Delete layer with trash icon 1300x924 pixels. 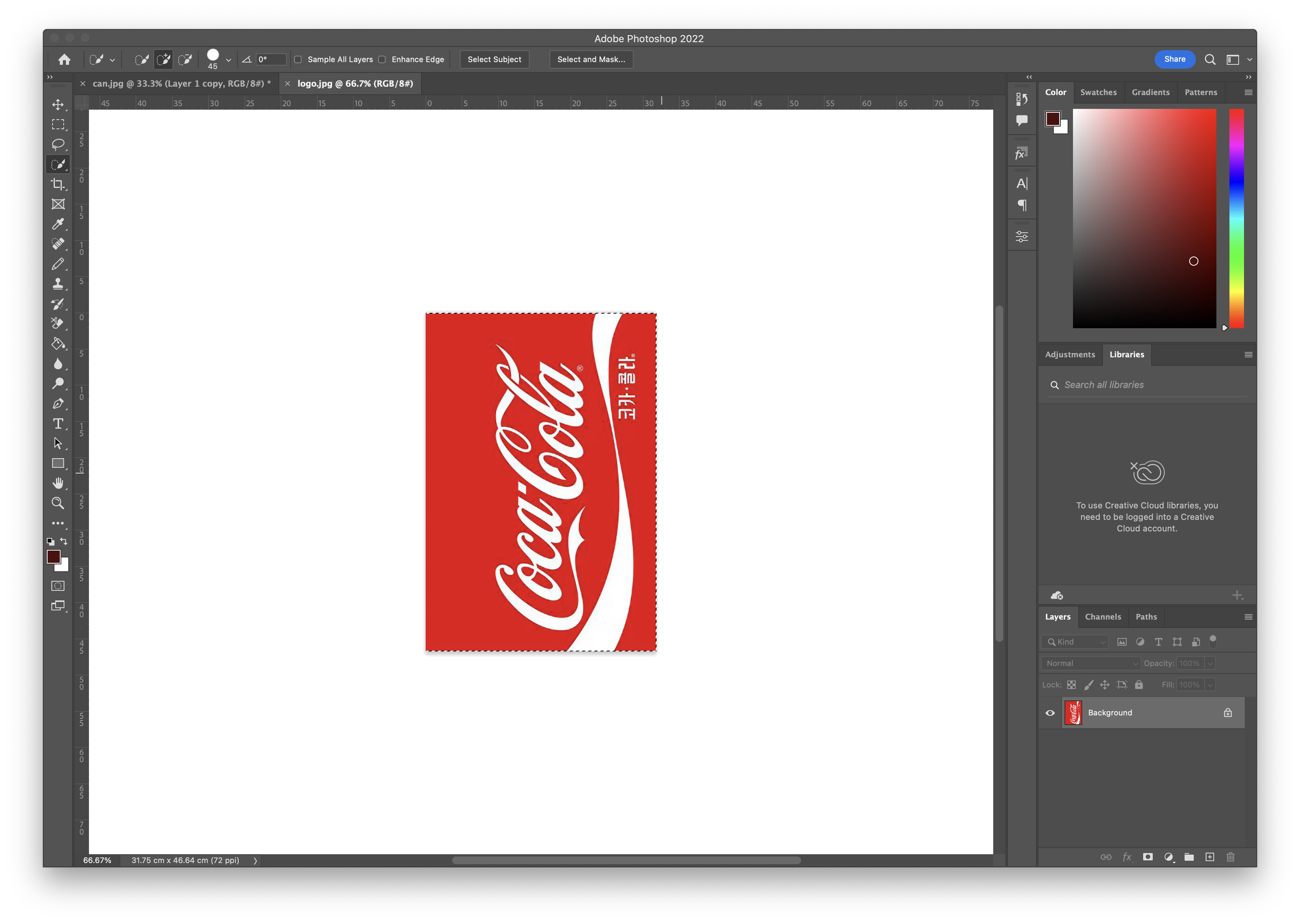coord(1230,857)
